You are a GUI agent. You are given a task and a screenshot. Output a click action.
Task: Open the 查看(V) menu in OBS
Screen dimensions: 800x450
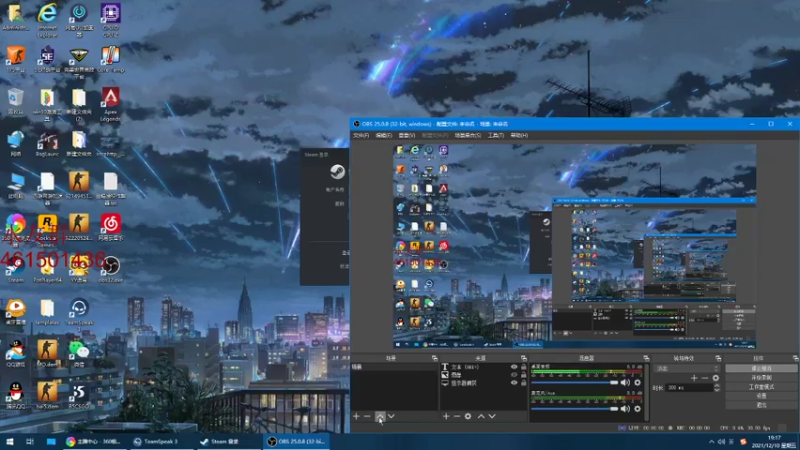click(407, 136)
